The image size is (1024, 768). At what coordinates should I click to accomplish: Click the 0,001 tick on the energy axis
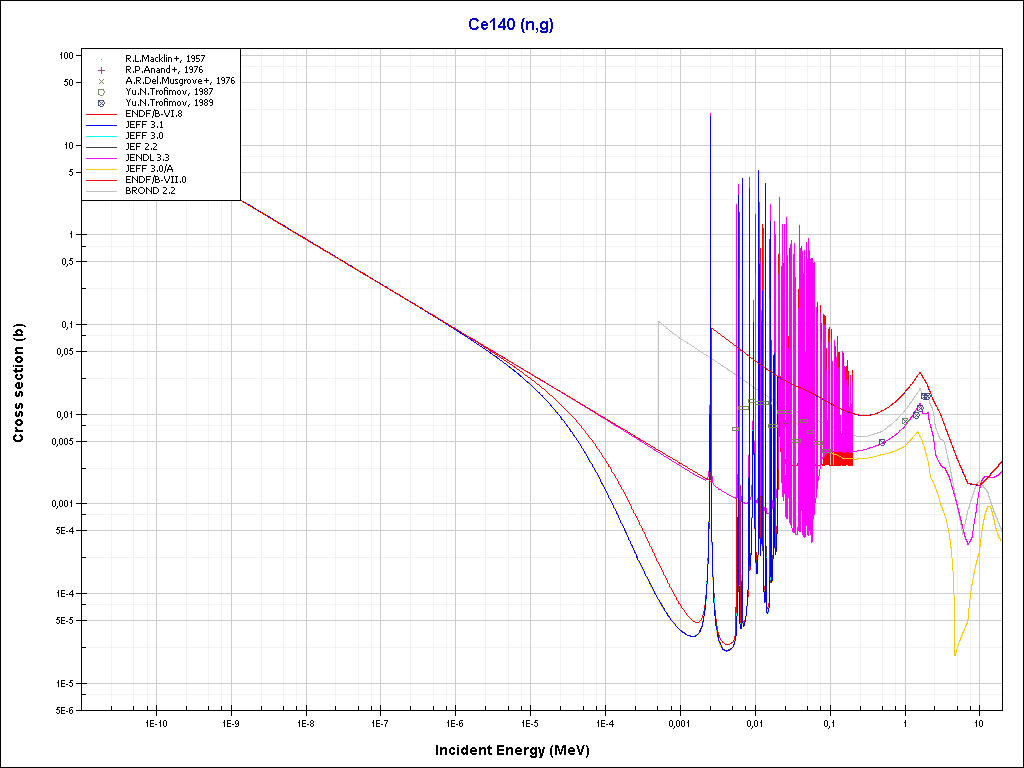coord(679,722)
